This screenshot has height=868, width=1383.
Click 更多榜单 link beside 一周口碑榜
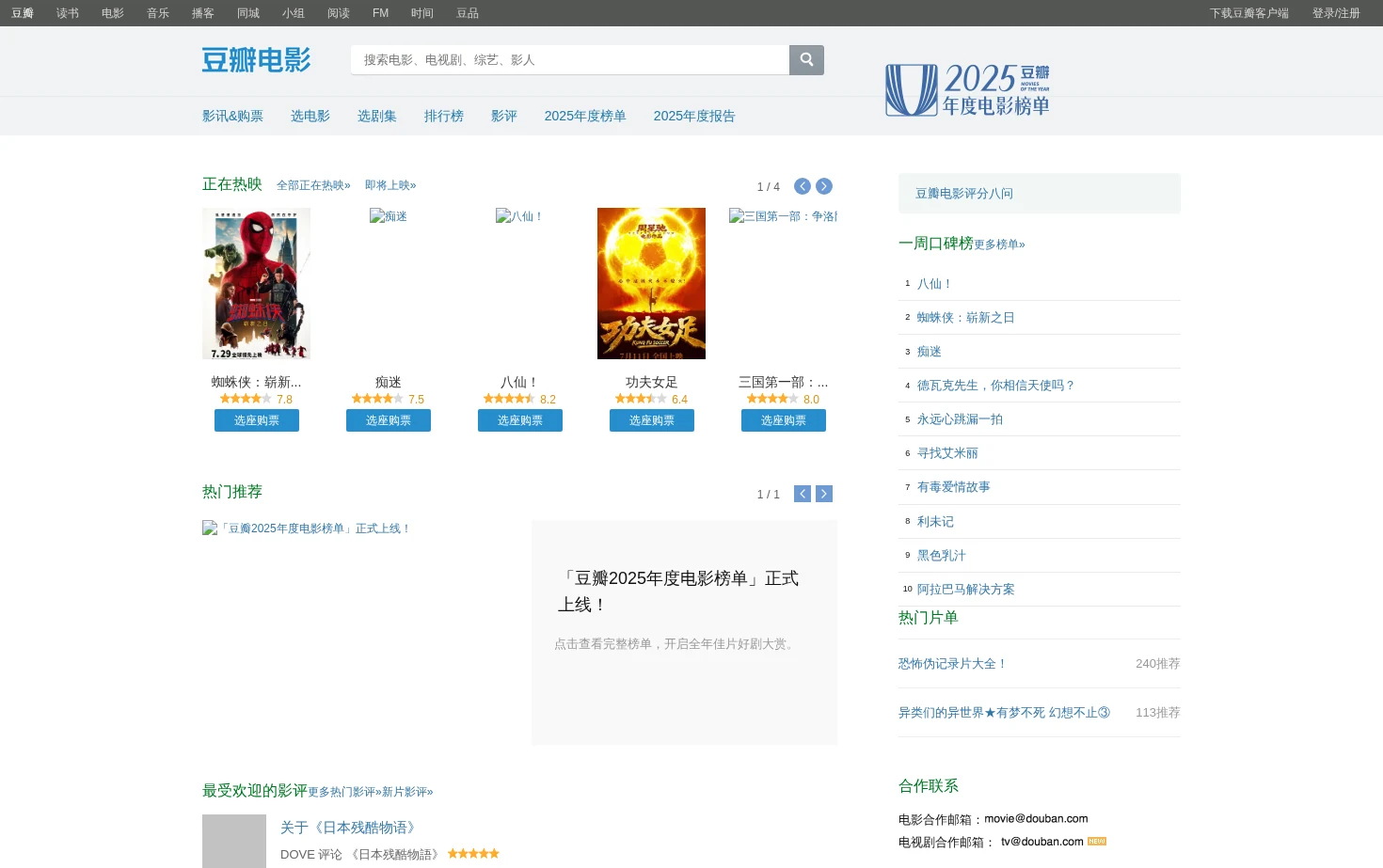pyautogui.click(x=999, y=245)
